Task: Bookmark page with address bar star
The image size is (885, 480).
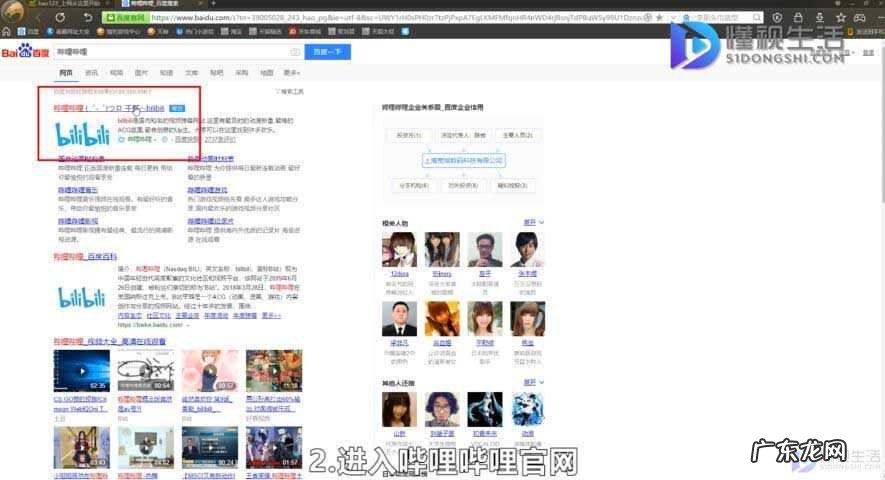Action: pyautogui.click(x=659, y=18)
